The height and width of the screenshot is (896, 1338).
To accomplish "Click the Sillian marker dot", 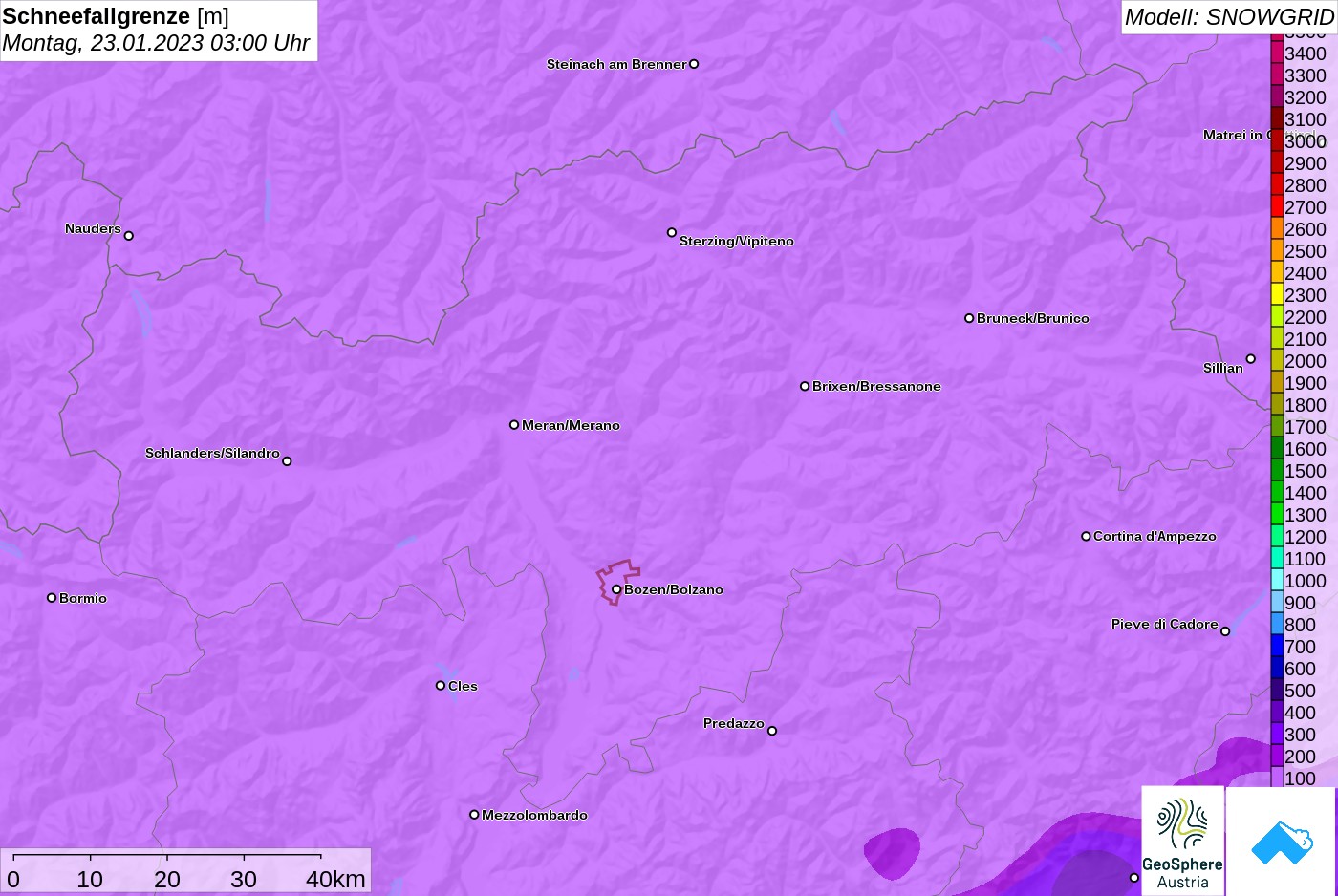I will 1251,359.
